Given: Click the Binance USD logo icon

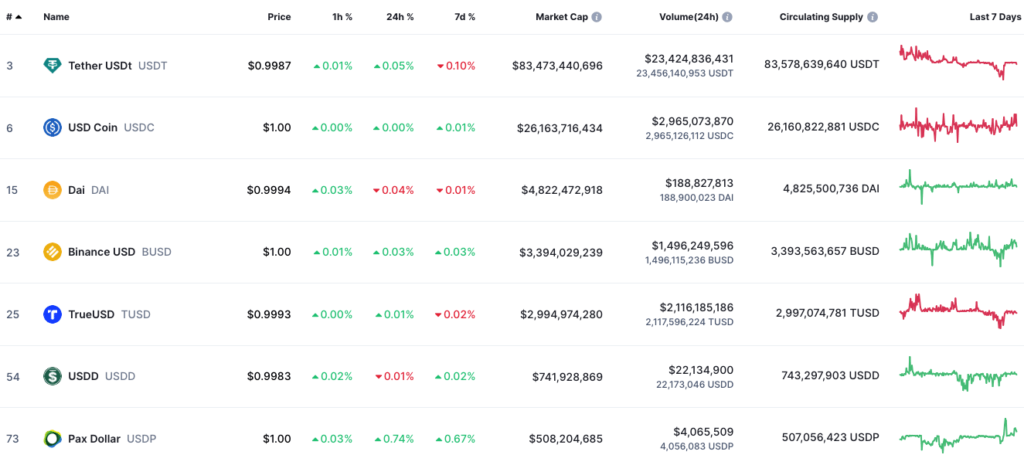Looking at the screenshot, I should [x=53, y=252].
